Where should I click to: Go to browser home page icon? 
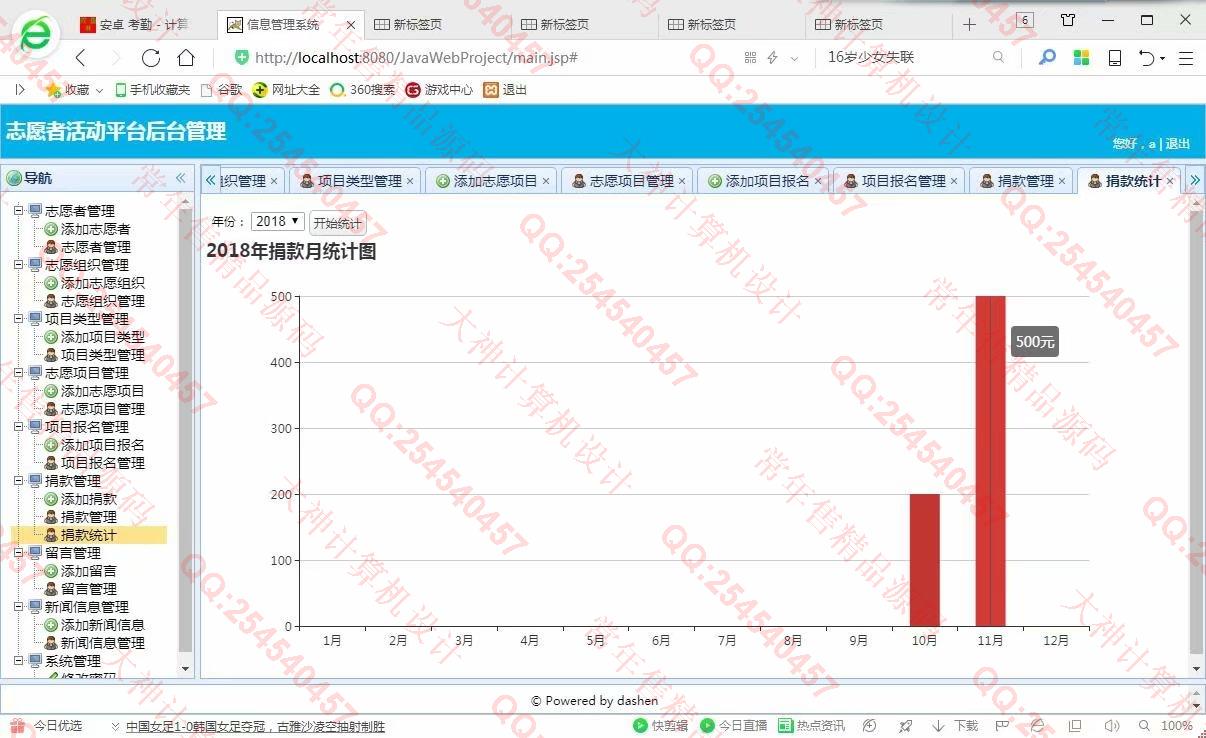pyautogui.click(x=186, y=57)
